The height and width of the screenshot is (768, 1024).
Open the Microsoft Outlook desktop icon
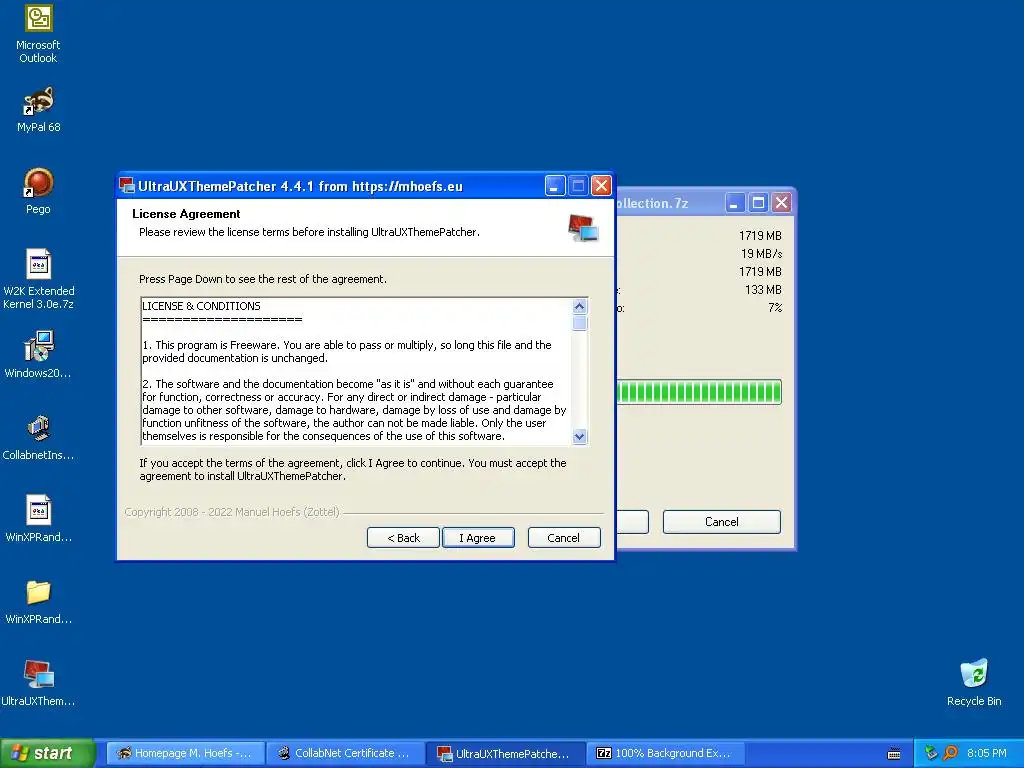click(38, 34)
